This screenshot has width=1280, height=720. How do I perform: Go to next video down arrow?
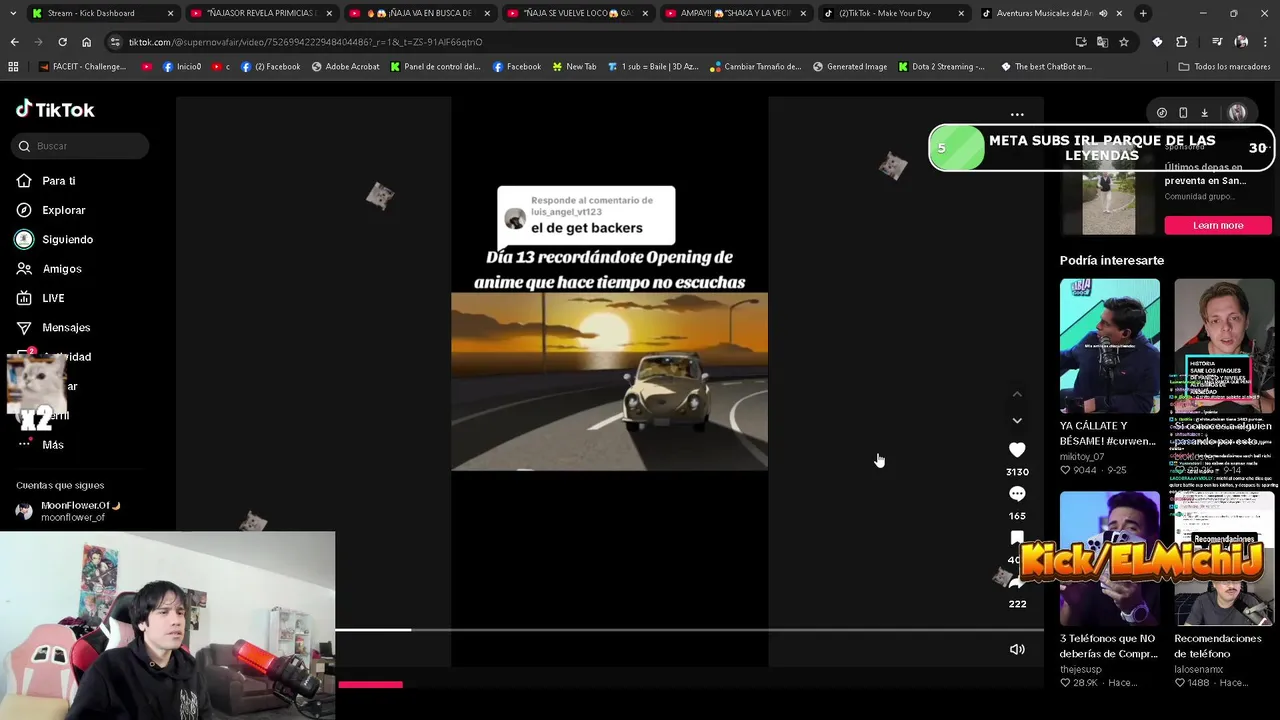pos(1017,421)
